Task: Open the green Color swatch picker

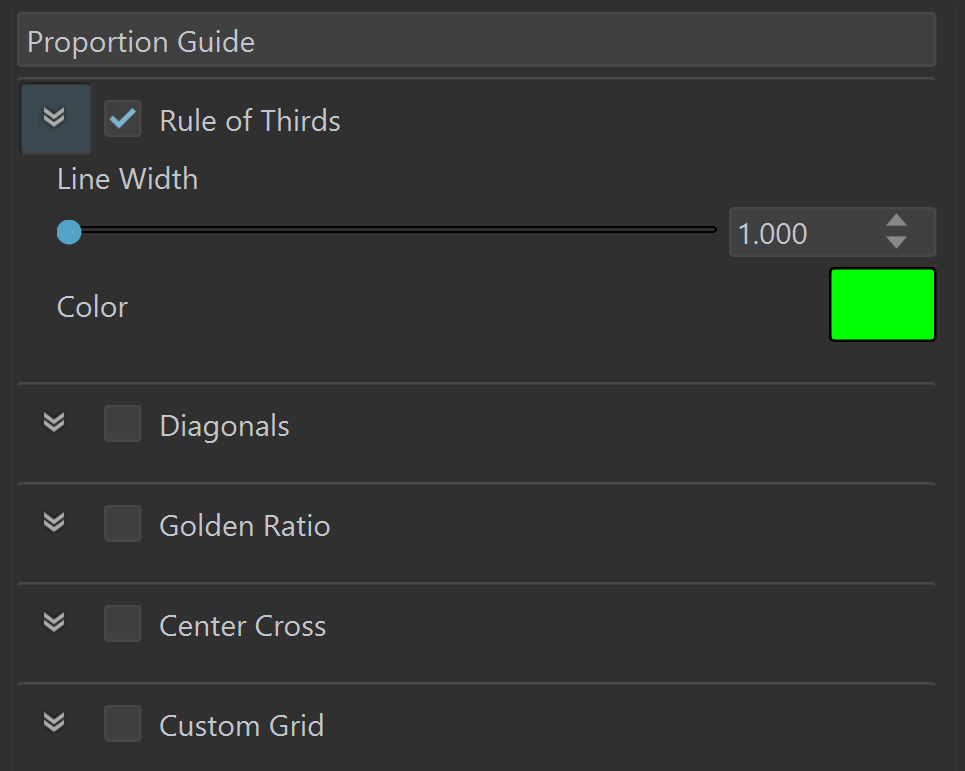Action: coord(883,304)
